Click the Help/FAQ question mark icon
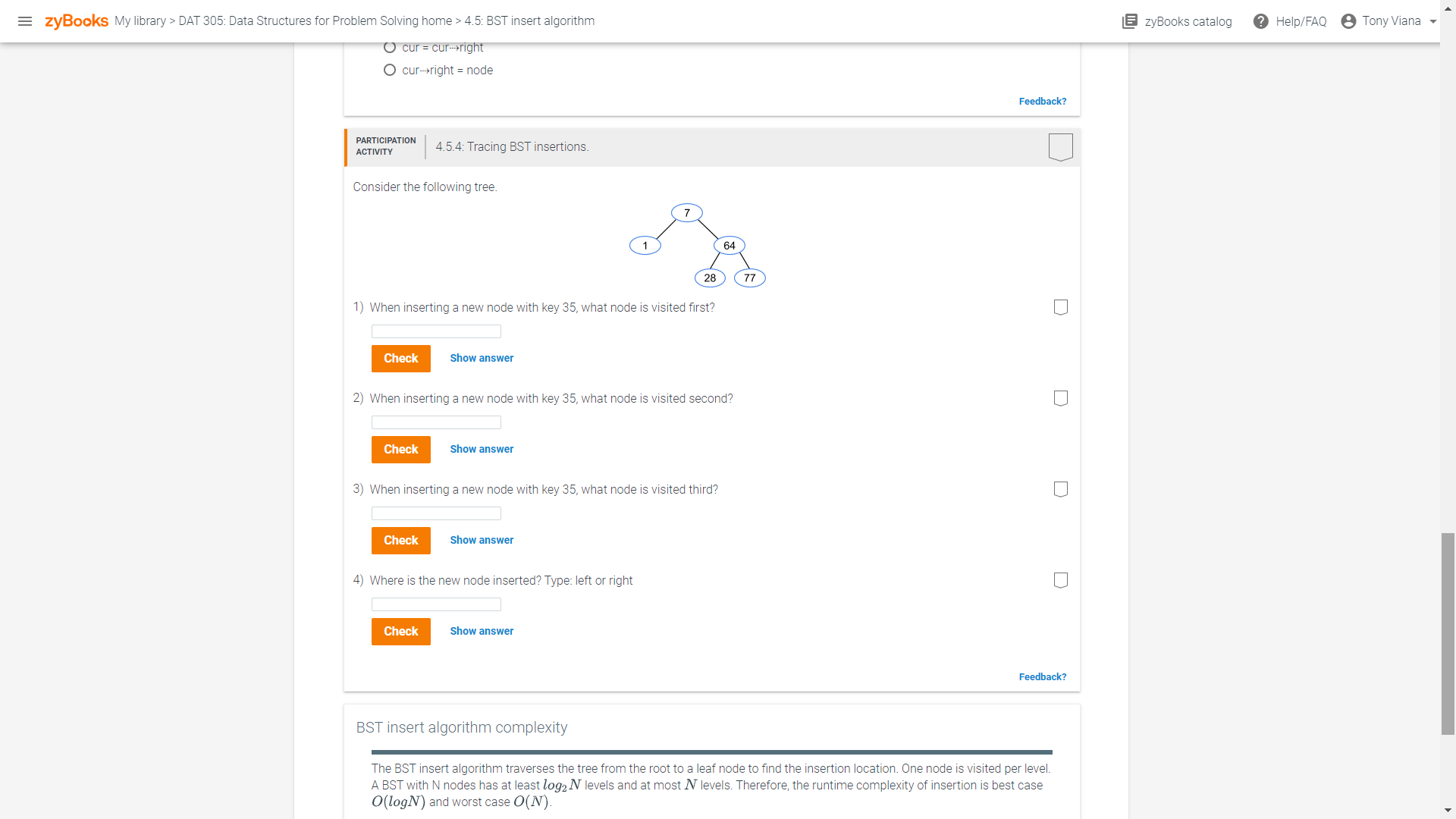The width and height of the screenshot is (1456, 819). pos(1260,21)
